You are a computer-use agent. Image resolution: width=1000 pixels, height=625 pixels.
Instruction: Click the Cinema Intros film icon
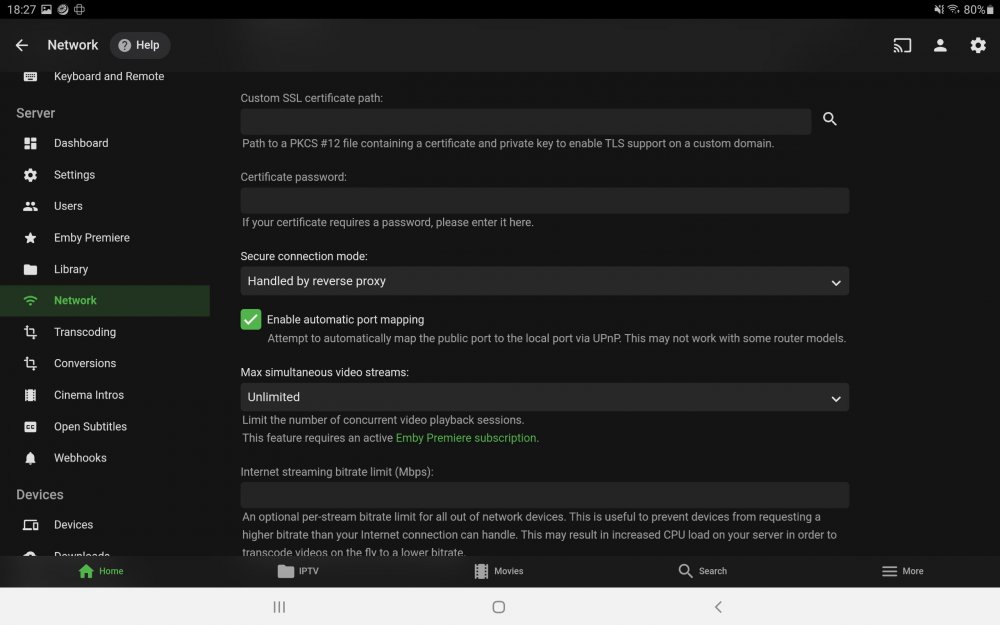coord(30,395)
